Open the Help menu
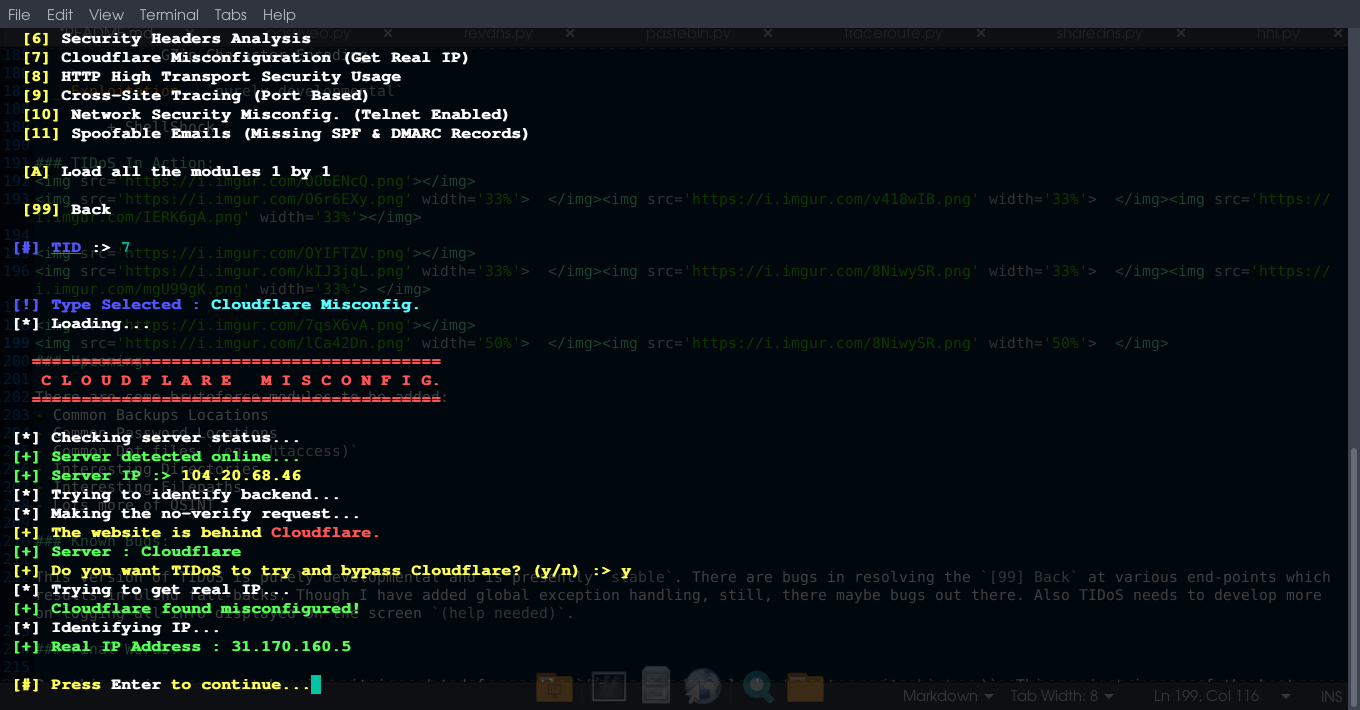This screenshot has height=710, width=1360. tap(279, 14)
